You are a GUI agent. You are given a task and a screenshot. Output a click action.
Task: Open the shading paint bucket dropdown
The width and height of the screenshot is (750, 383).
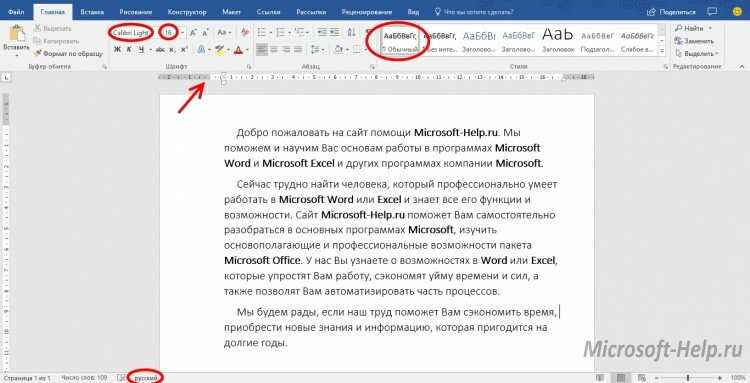click(348, 49)
